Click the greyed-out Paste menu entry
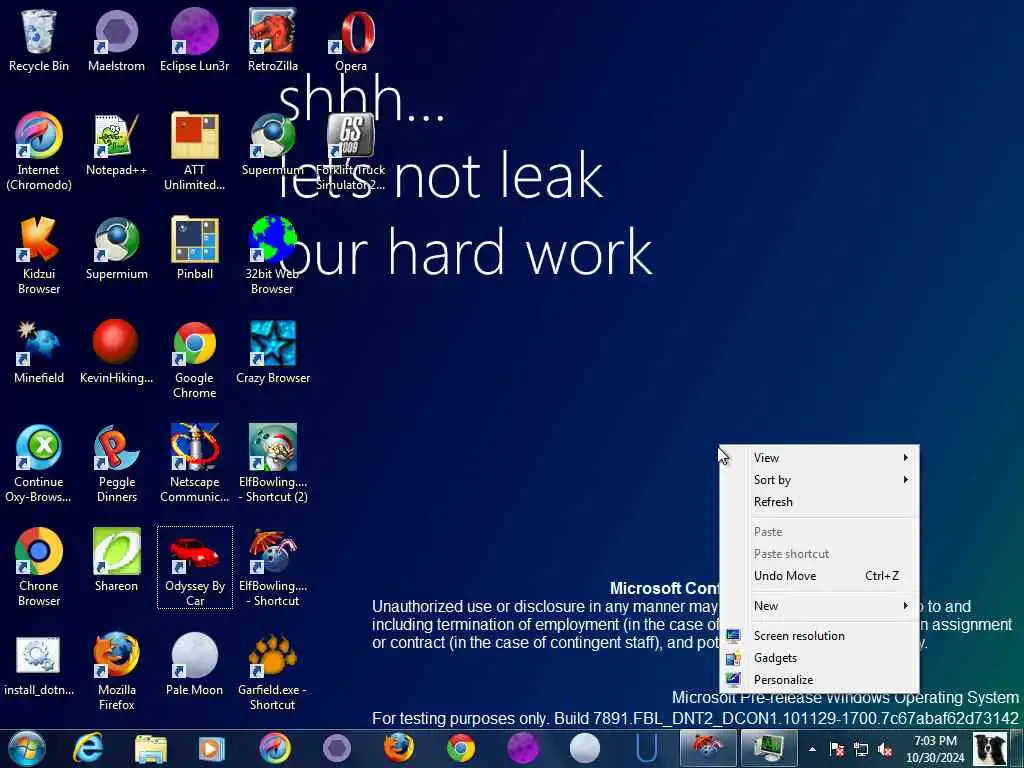The image size is (1024, 768). 819,532
